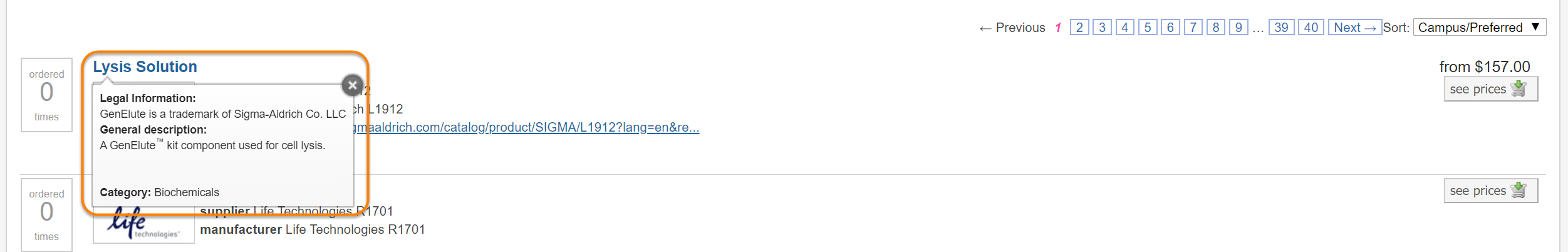Click the Next page arrow link

pos(1354,28)
